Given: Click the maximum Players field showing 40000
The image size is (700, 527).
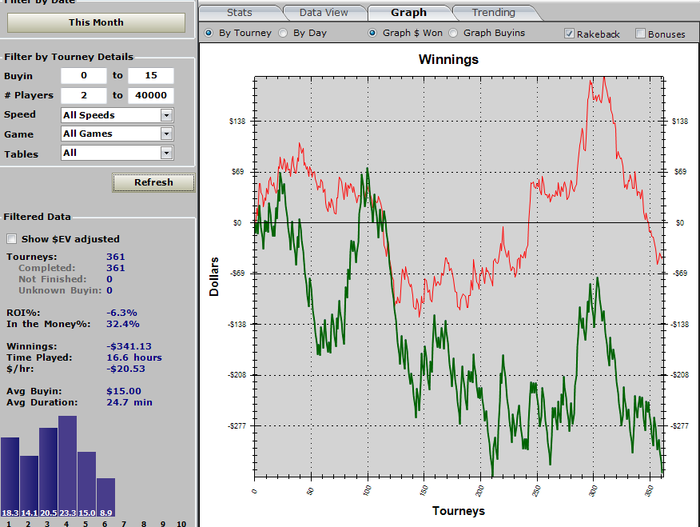Looking at the screenshot, I should 151,95.
